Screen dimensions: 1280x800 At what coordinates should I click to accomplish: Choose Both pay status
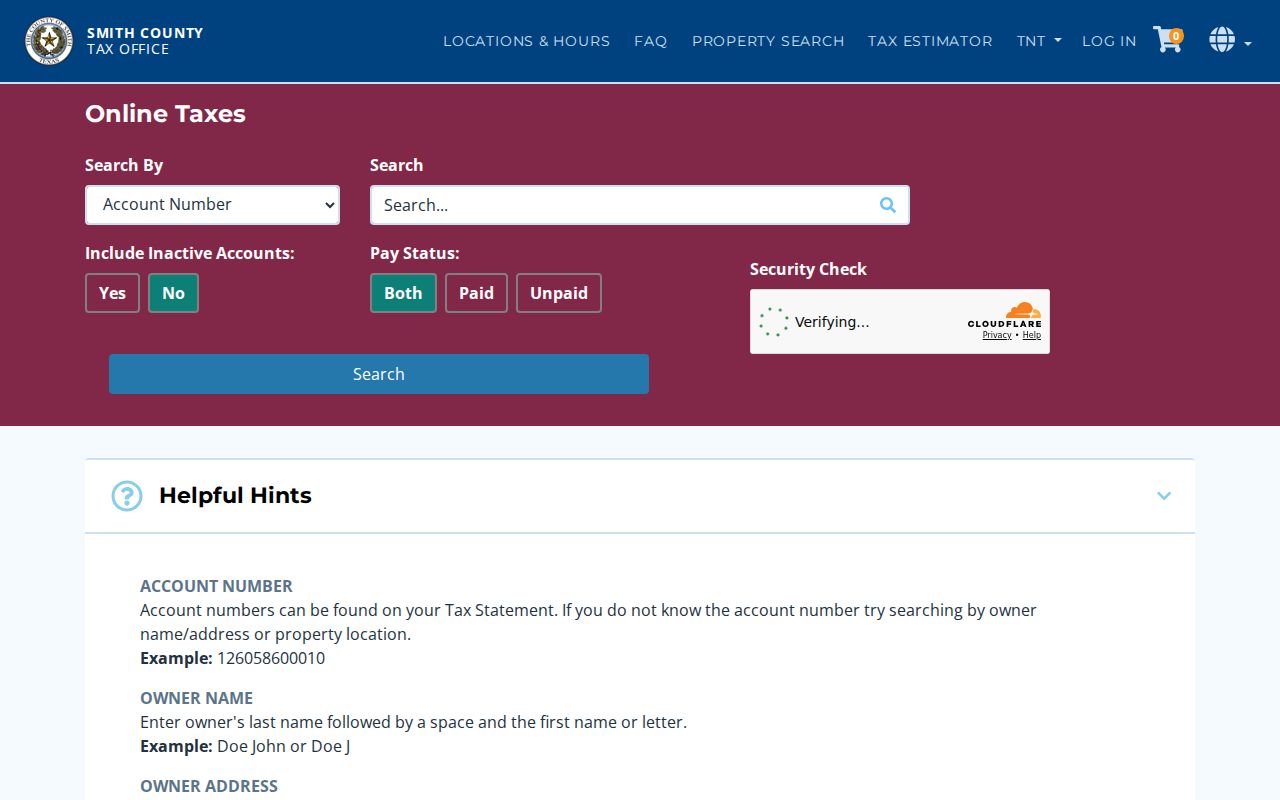[x=403, y=293]
